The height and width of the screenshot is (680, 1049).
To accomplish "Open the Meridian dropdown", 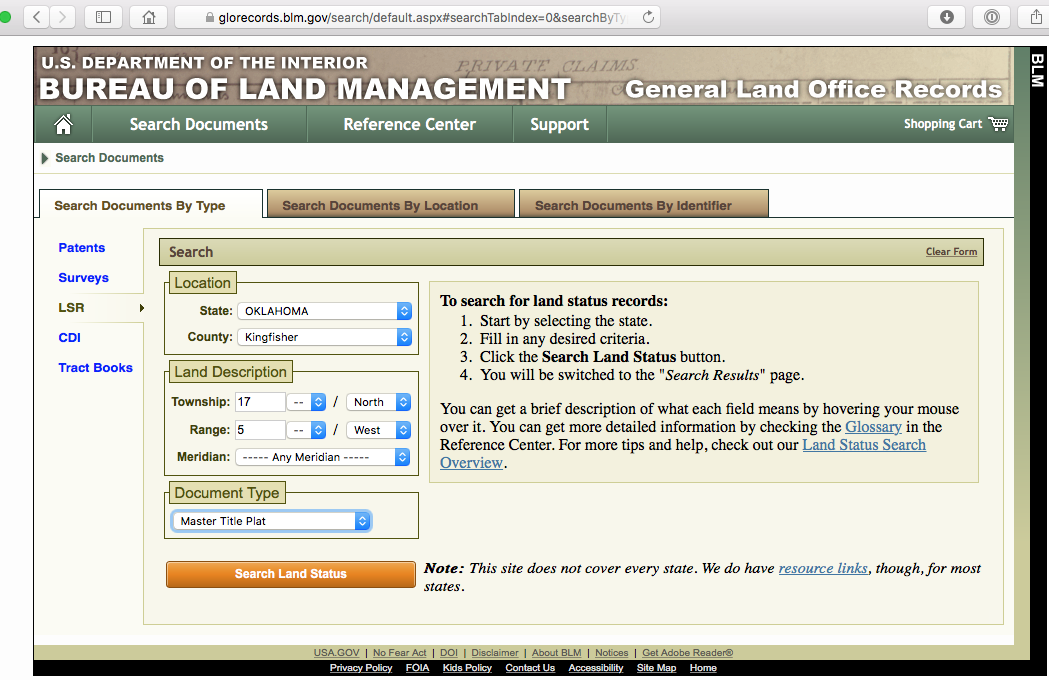I will (322, 457).
